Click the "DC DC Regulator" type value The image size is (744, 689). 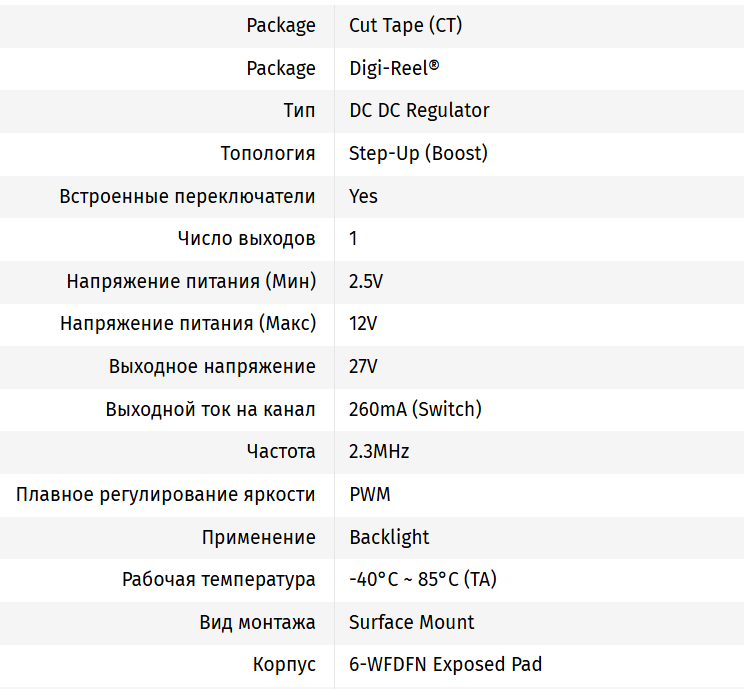[x=419, y=111]
